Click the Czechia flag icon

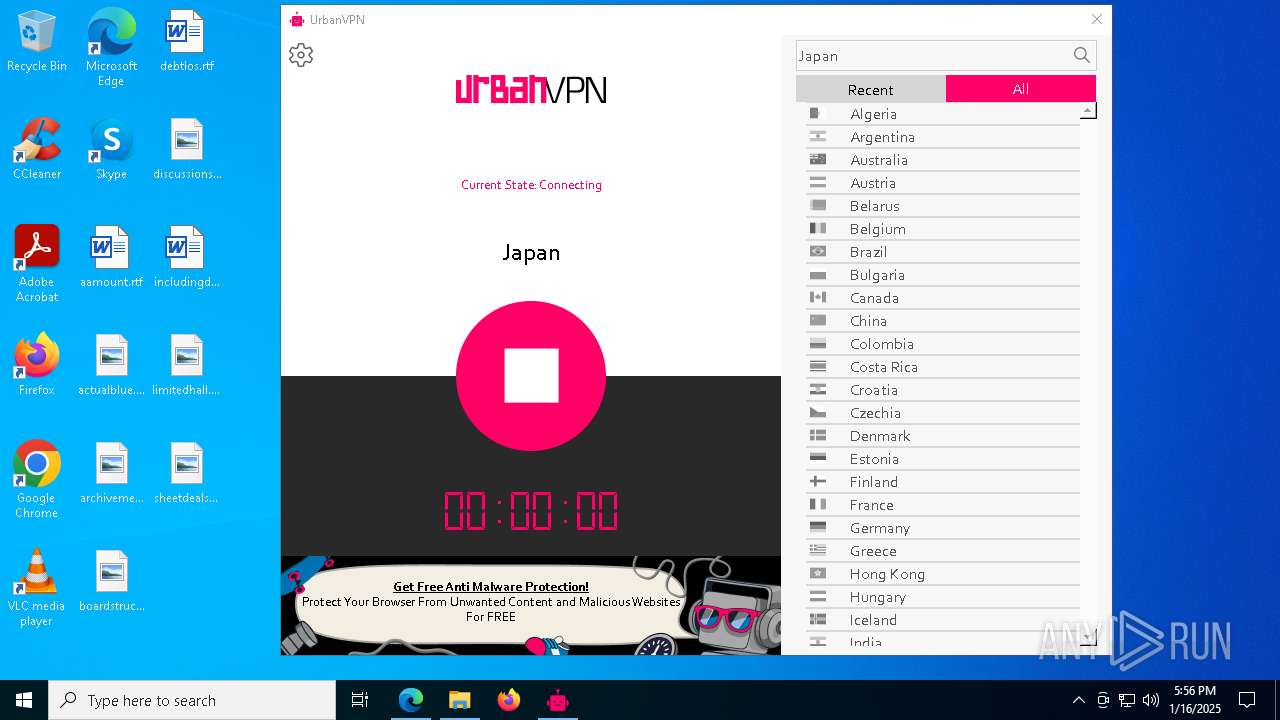tap(818, 412)
